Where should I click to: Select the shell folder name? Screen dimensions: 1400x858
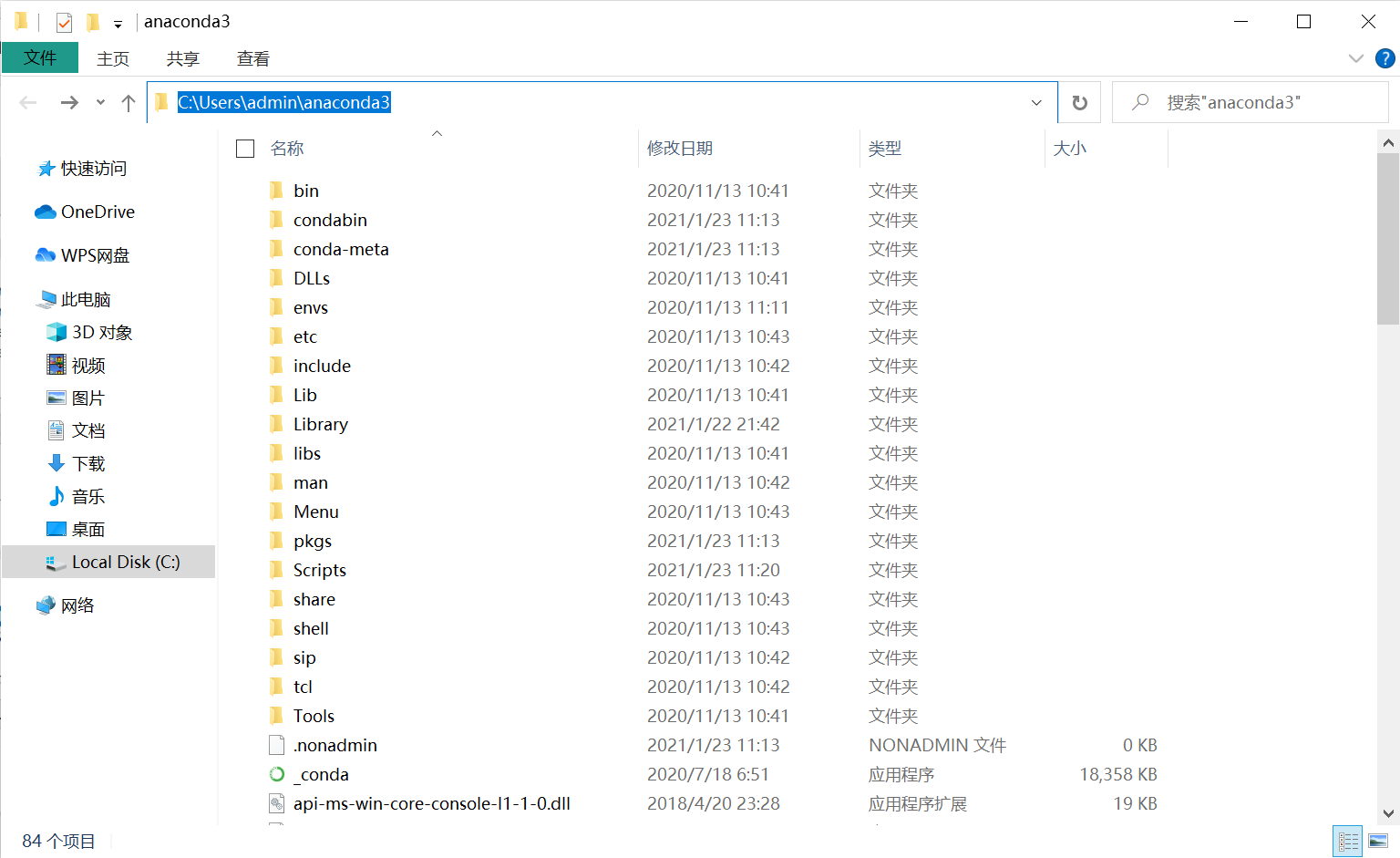pos(311,628)
